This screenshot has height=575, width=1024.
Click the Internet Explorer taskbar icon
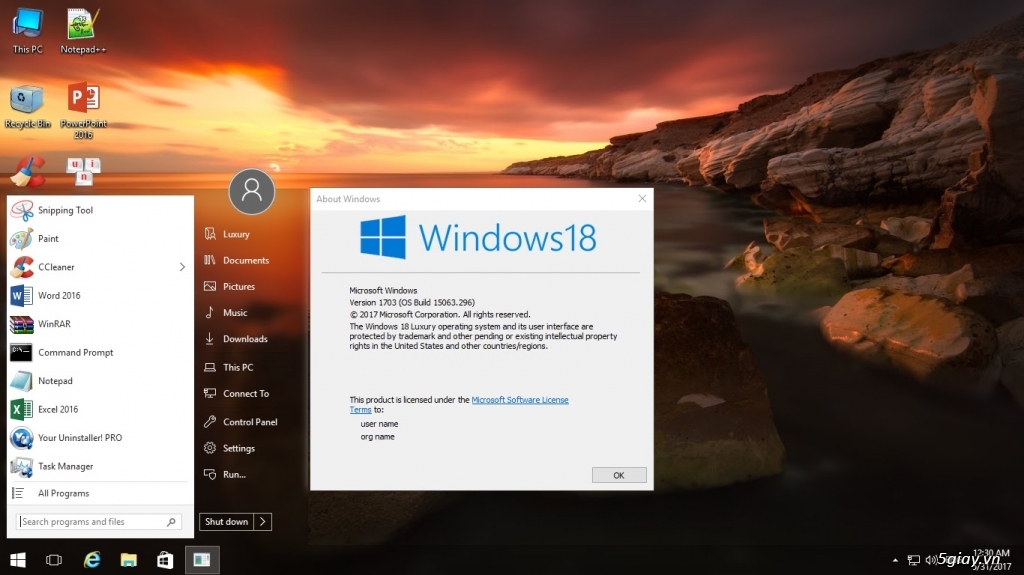coord(92,560)
